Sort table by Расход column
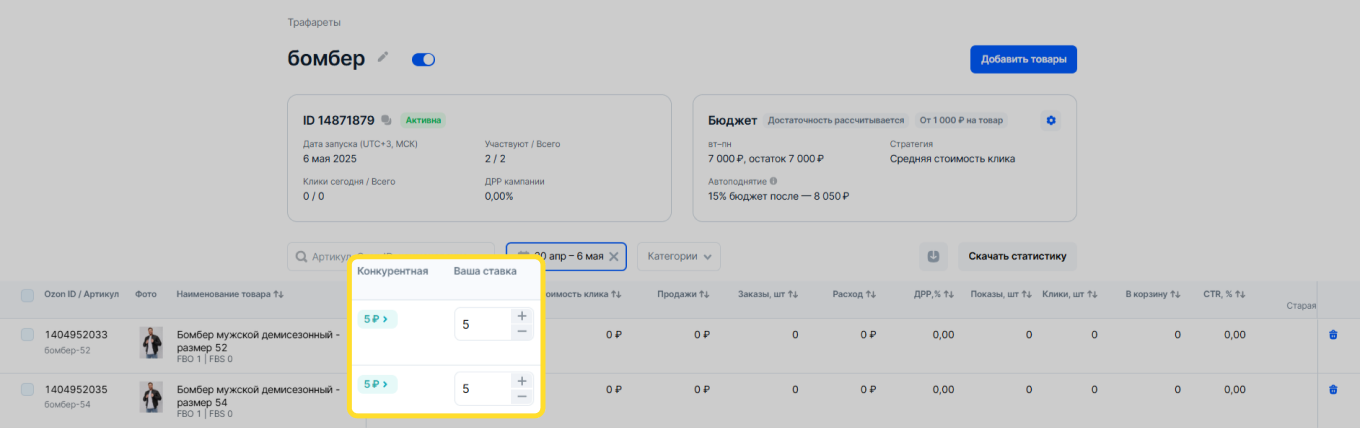Screen dimensions: 1360x428 tap(854, 294)
